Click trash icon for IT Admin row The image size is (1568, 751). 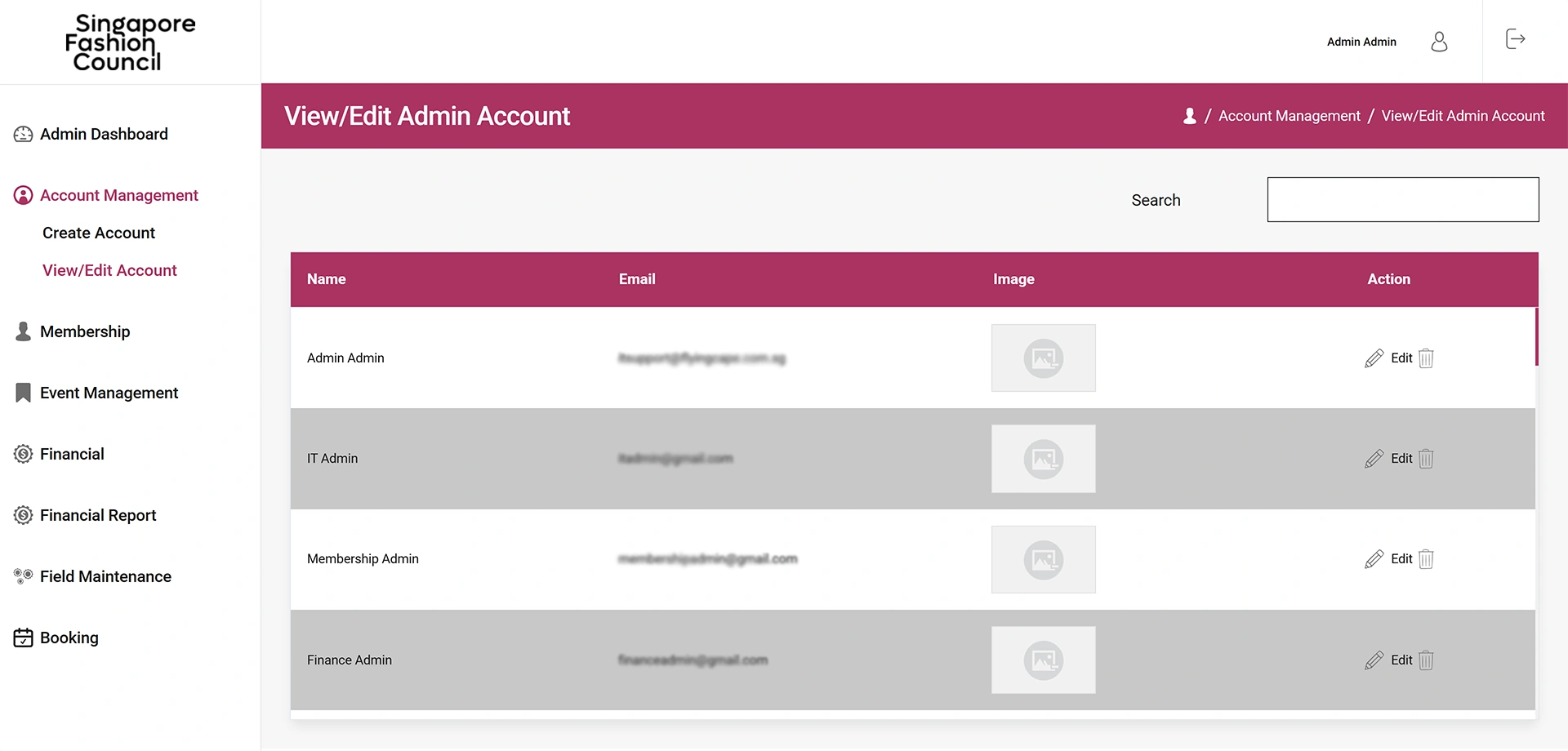point(1427,459)
